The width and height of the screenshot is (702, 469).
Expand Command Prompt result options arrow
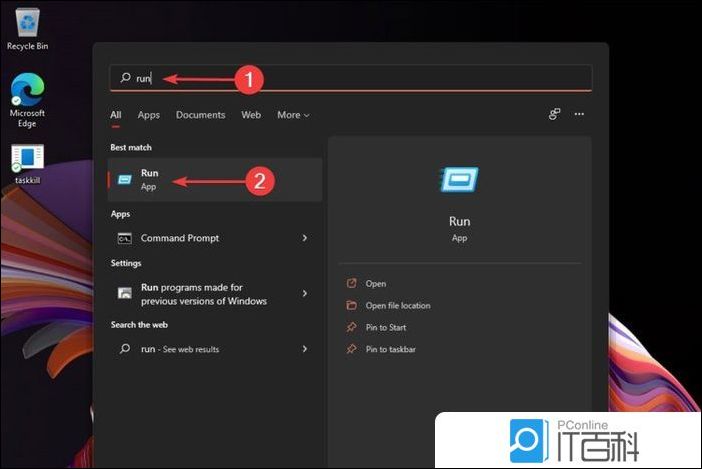(x=304, y=238)
